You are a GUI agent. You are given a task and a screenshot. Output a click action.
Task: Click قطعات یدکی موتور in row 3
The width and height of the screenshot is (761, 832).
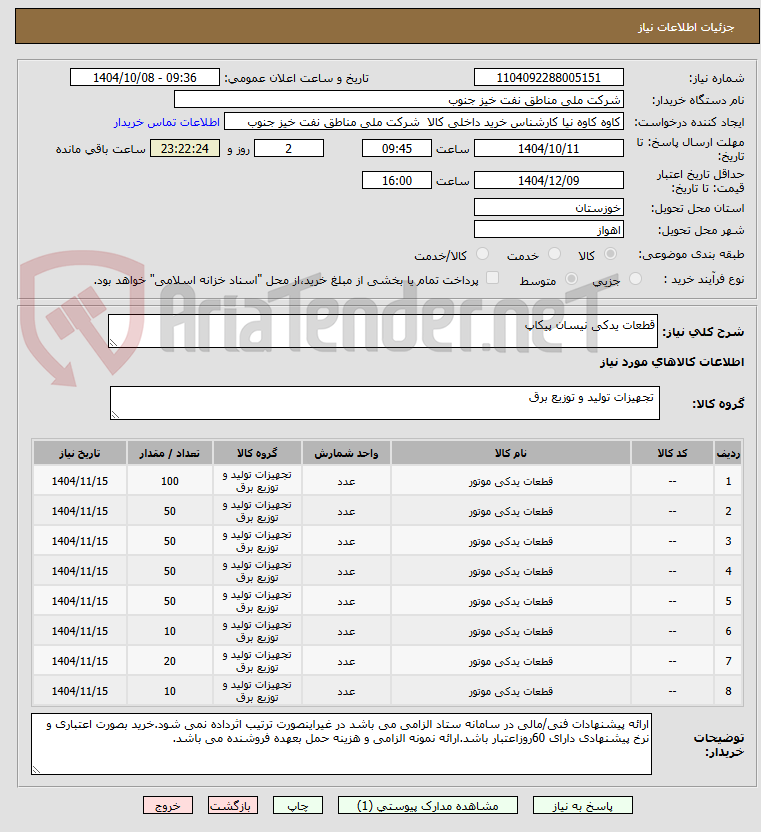coord(511,541)
